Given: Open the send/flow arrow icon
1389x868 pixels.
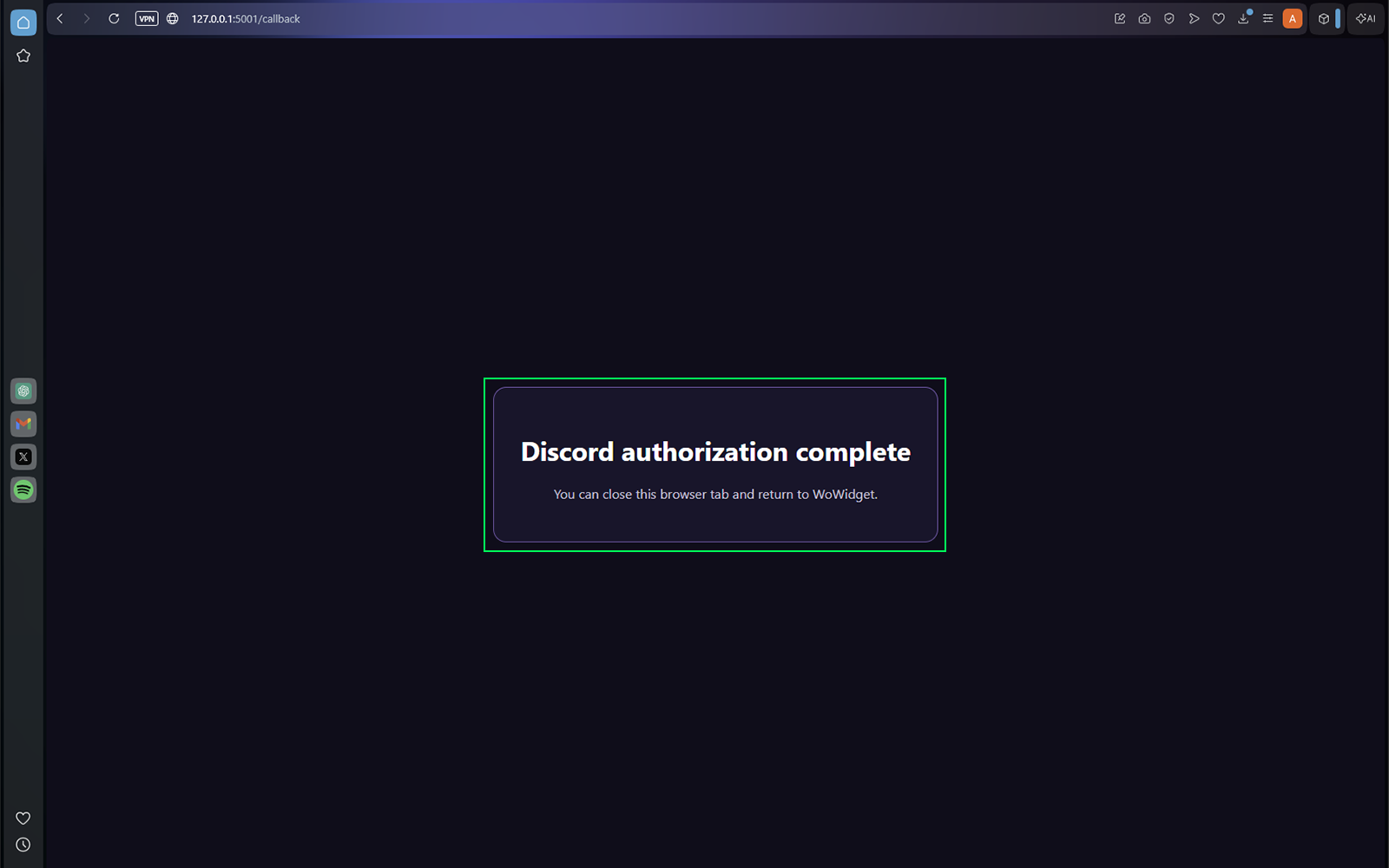Looking at the screenshot, I should [1194, 18].
